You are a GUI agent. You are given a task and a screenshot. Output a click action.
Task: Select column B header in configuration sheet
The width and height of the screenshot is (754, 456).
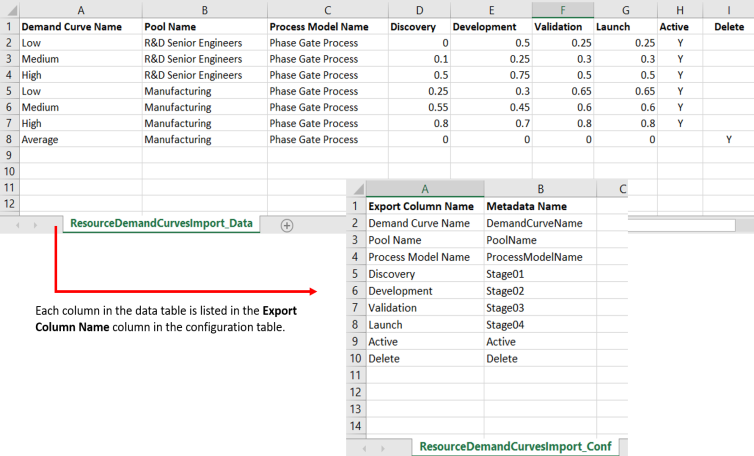tap(540, 189)
